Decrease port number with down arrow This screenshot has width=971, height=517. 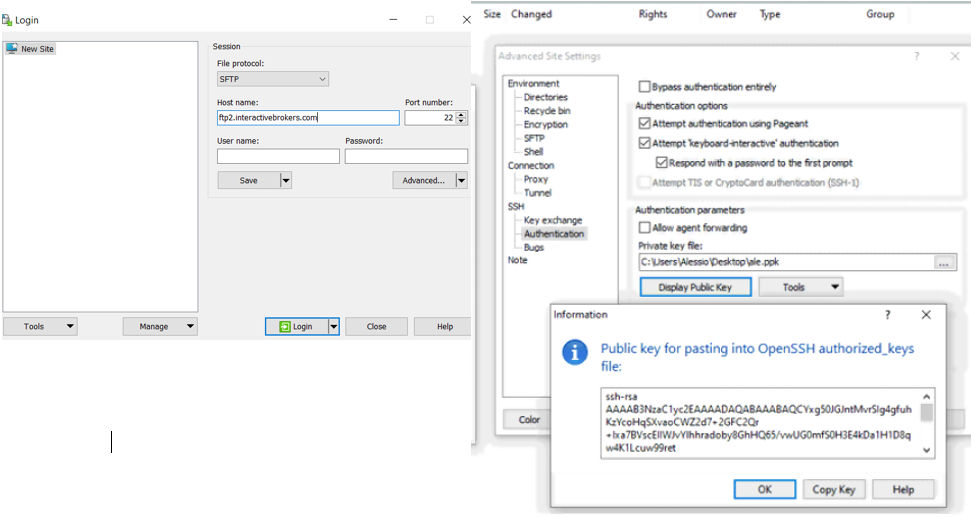[461, 121]
